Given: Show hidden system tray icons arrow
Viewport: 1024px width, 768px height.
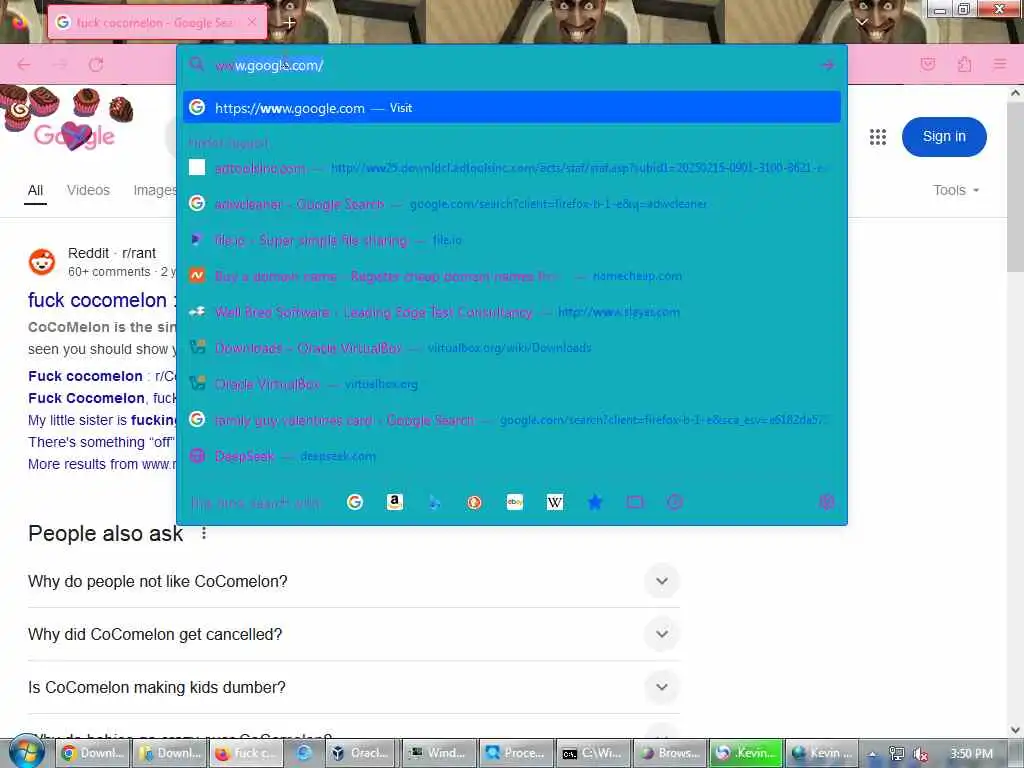Looking at the screenshot, I should [872, 754].
